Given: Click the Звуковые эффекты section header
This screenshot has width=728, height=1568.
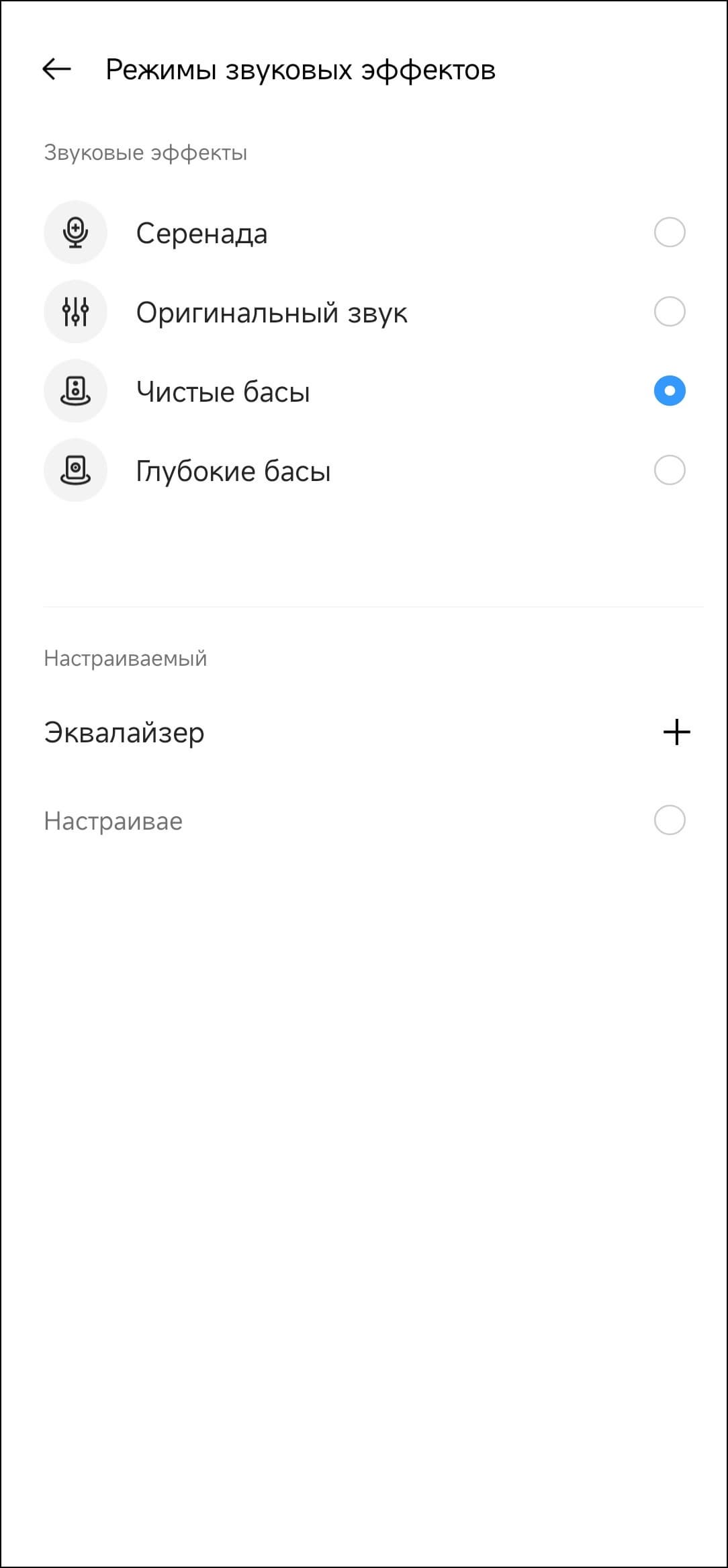Looking at the screenshot, I should point(146,153).
